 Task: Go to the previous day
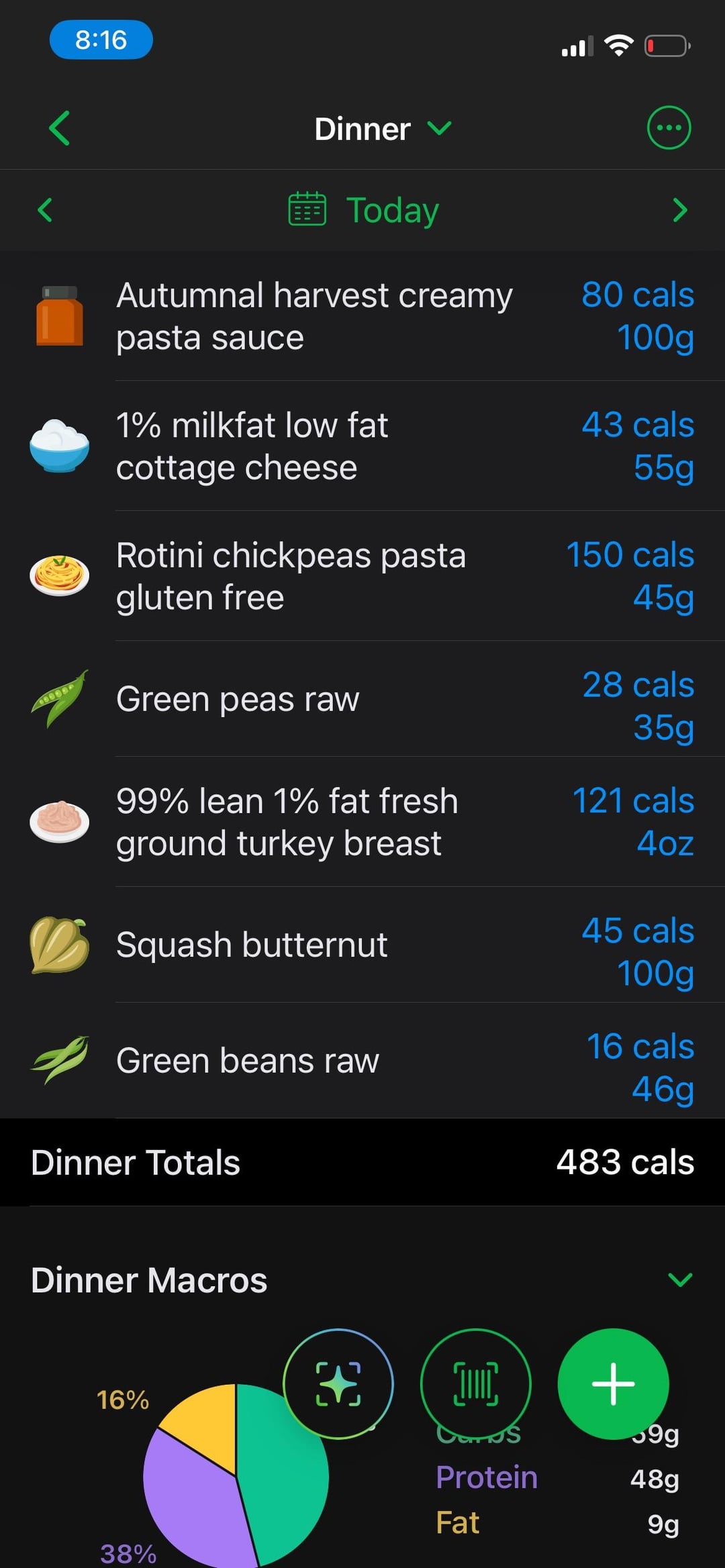point(45,210)
